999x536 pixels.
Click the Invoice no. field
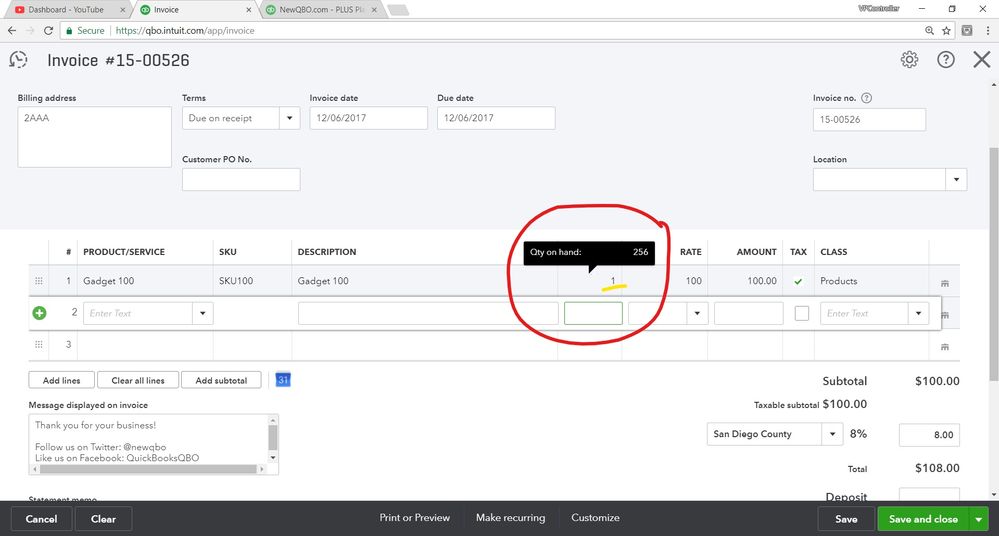(869, 120)
